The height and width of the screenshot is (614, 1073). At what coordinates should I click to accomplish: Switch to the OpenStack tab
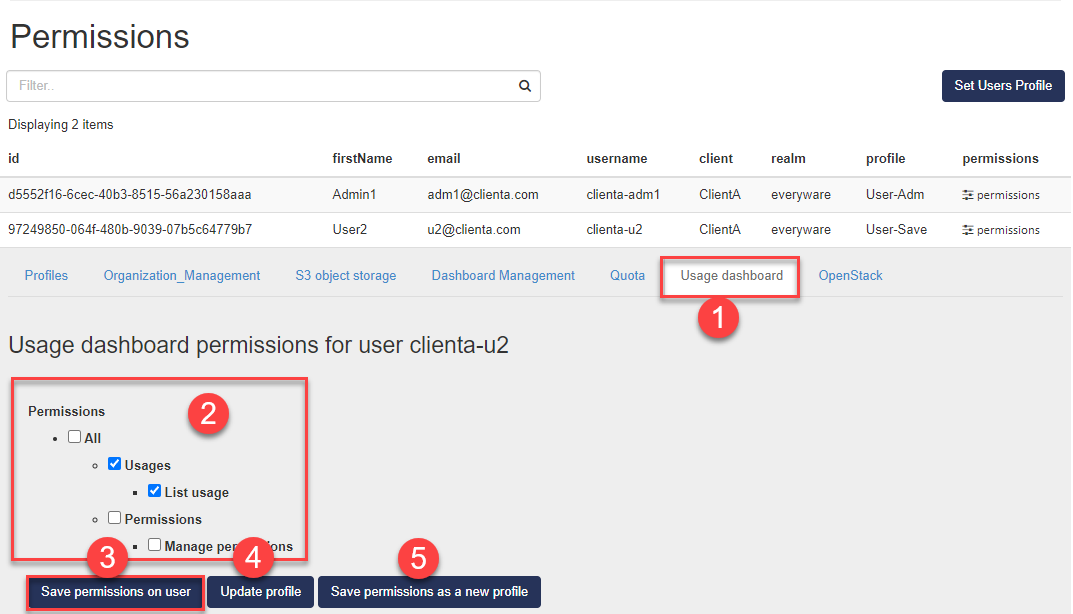850,275
